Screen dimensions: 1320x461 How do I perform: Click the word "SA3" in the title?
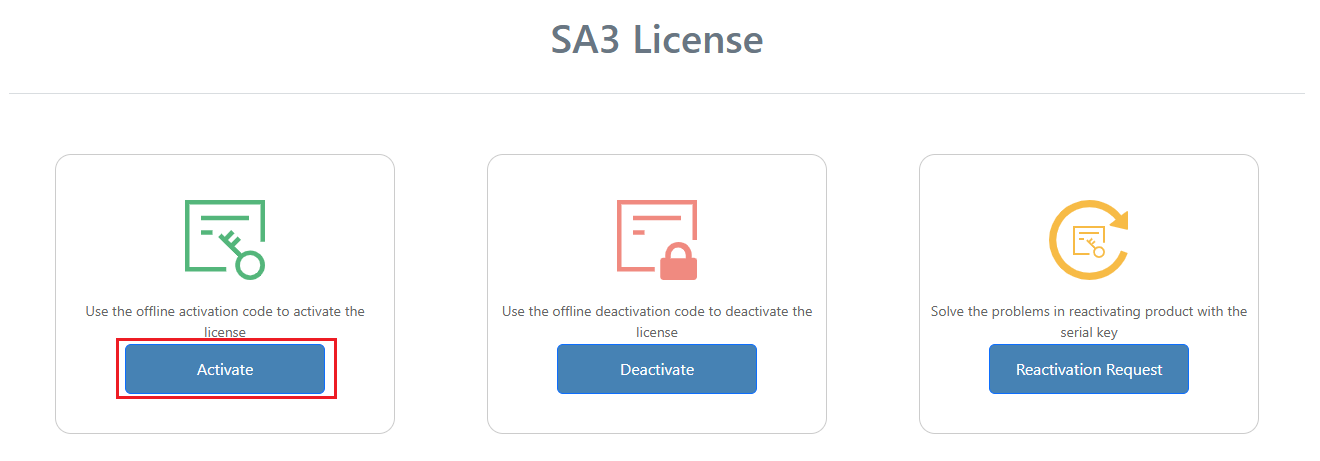(x=587, y=40)
